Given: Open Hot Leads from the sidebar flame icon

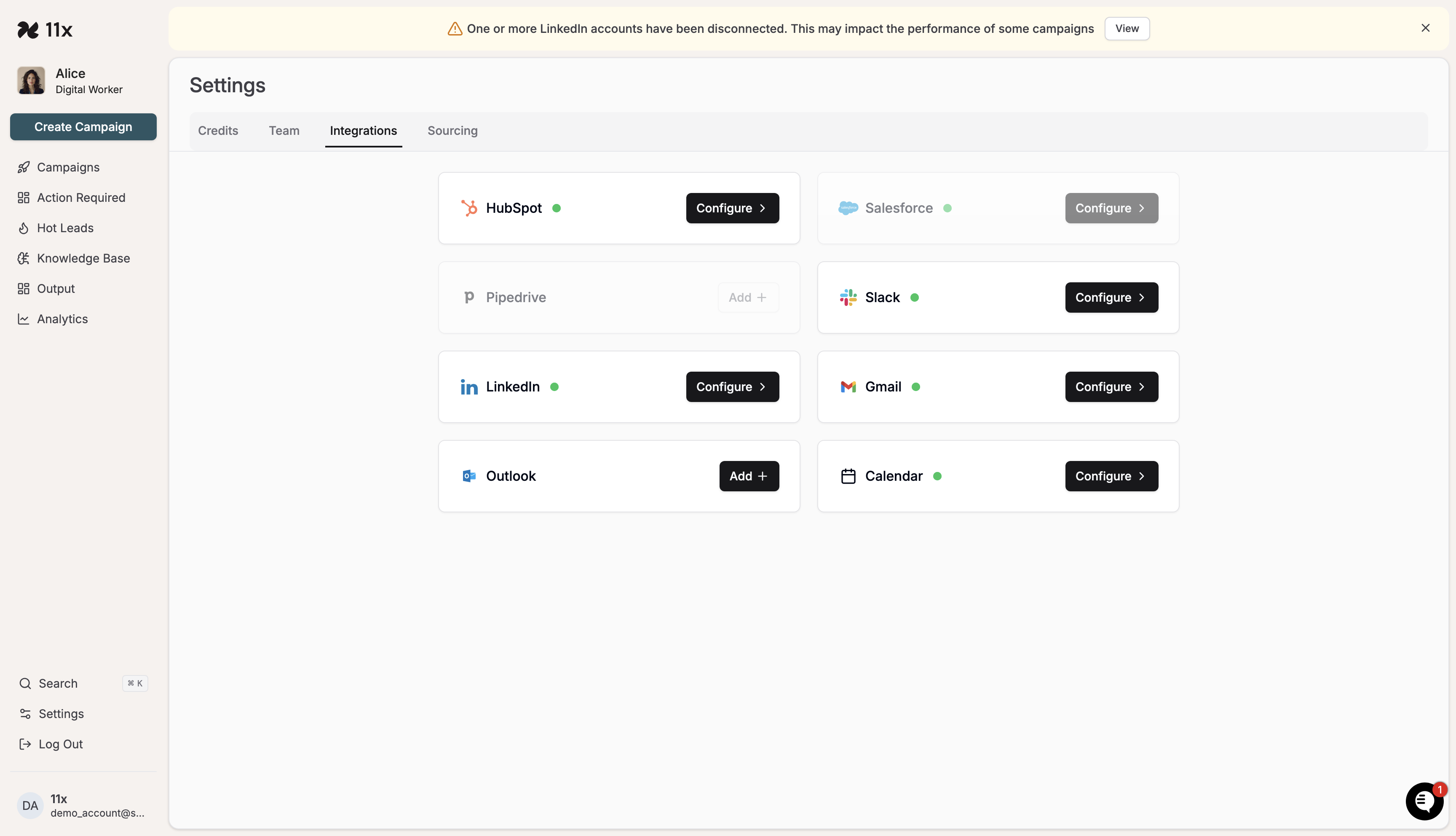Looking at the screenshot, I should (24, 228).
